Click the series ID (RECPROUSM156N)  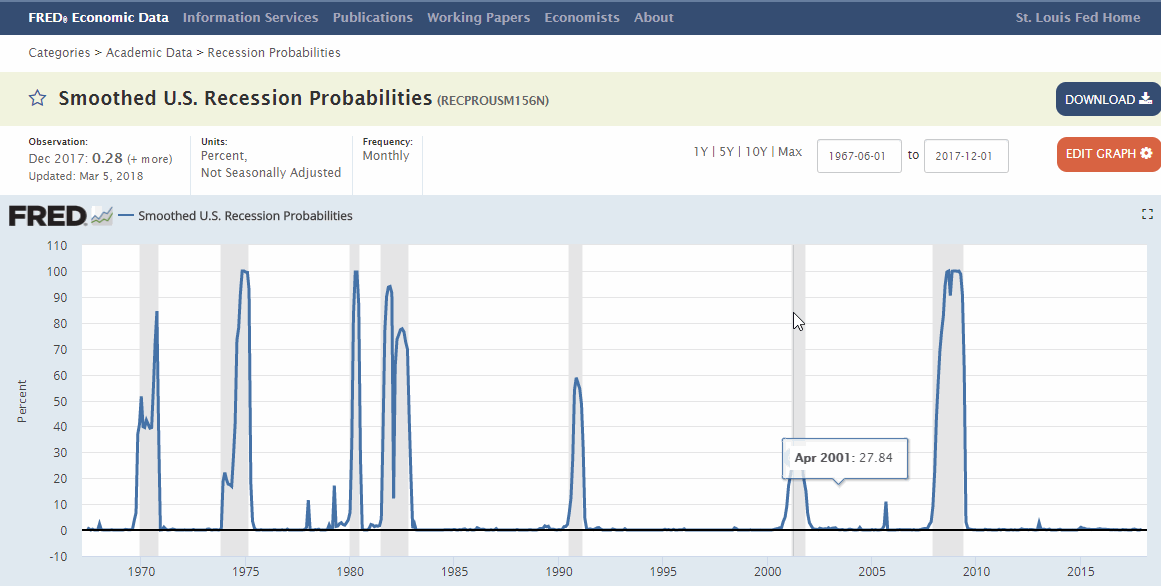493,101
